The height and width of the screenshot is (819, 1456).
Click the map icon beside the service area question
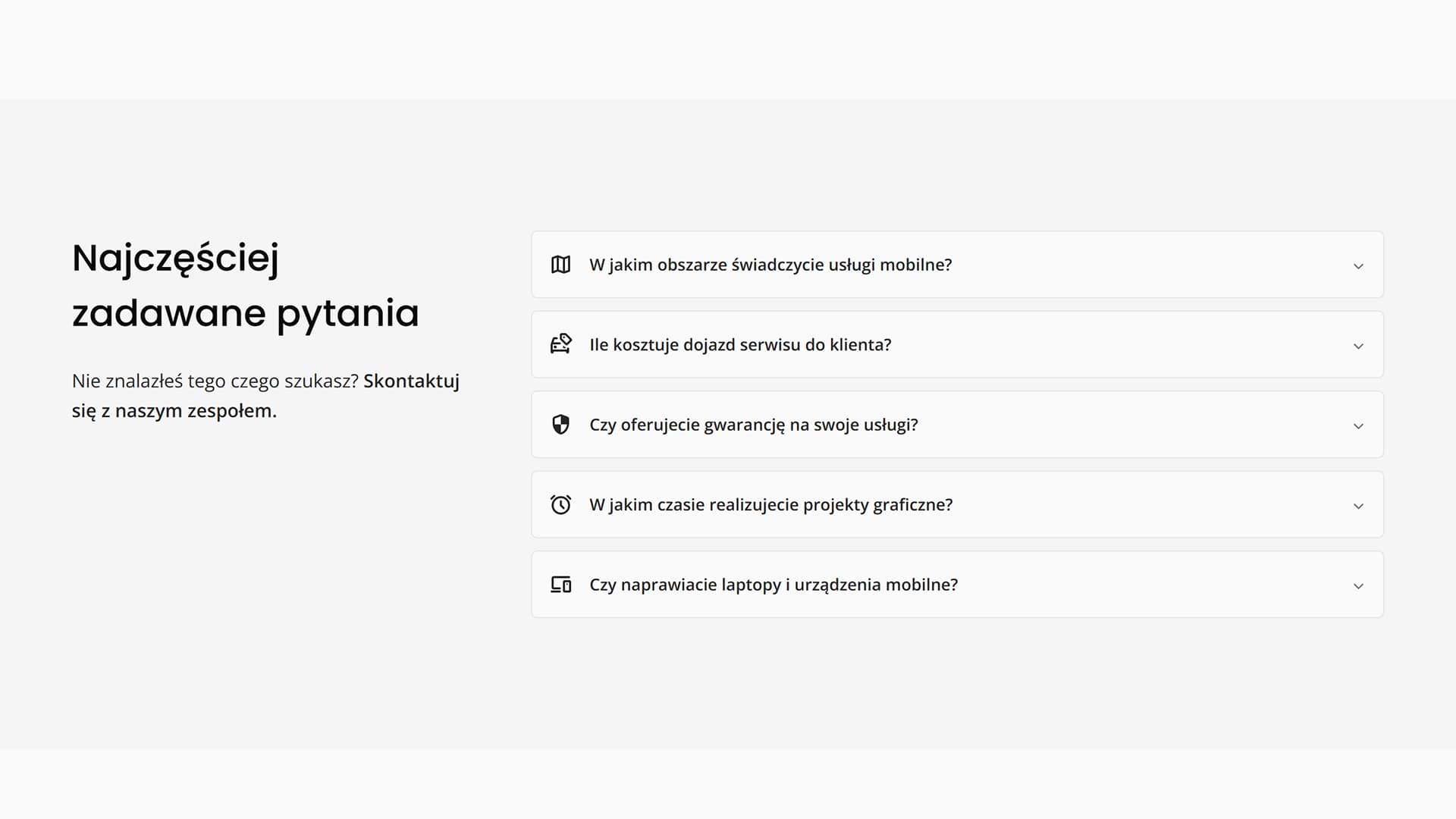pos(560,265)
